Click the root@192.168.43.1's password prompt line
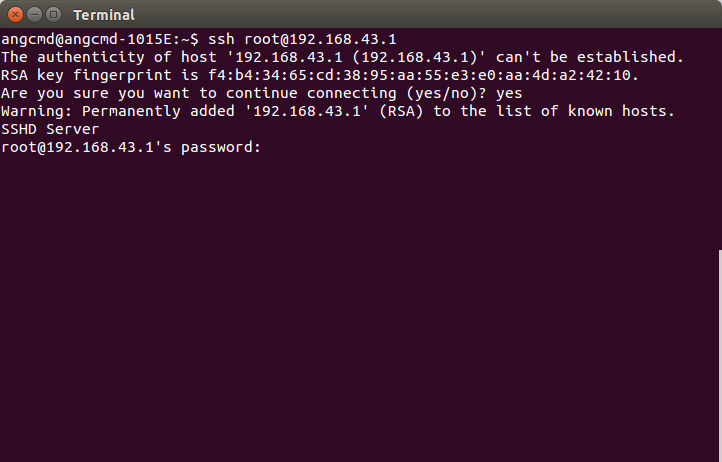The image size is (722, 462). [x=131, y=147]
